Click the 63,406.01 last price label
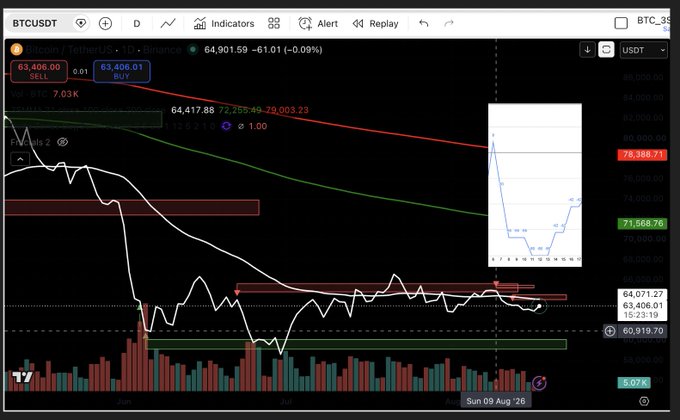The height and width of the screenshot is (420, 680). [642, 305]
